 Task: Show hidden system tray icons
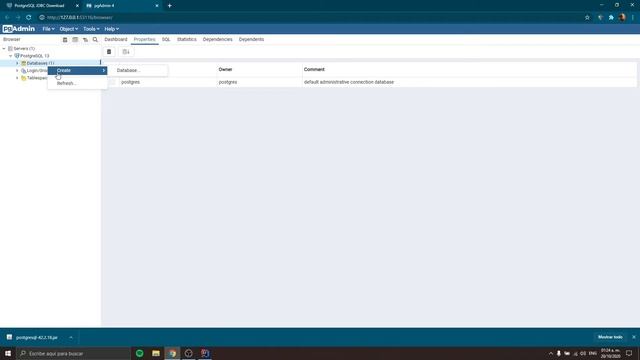coord(550,353)
